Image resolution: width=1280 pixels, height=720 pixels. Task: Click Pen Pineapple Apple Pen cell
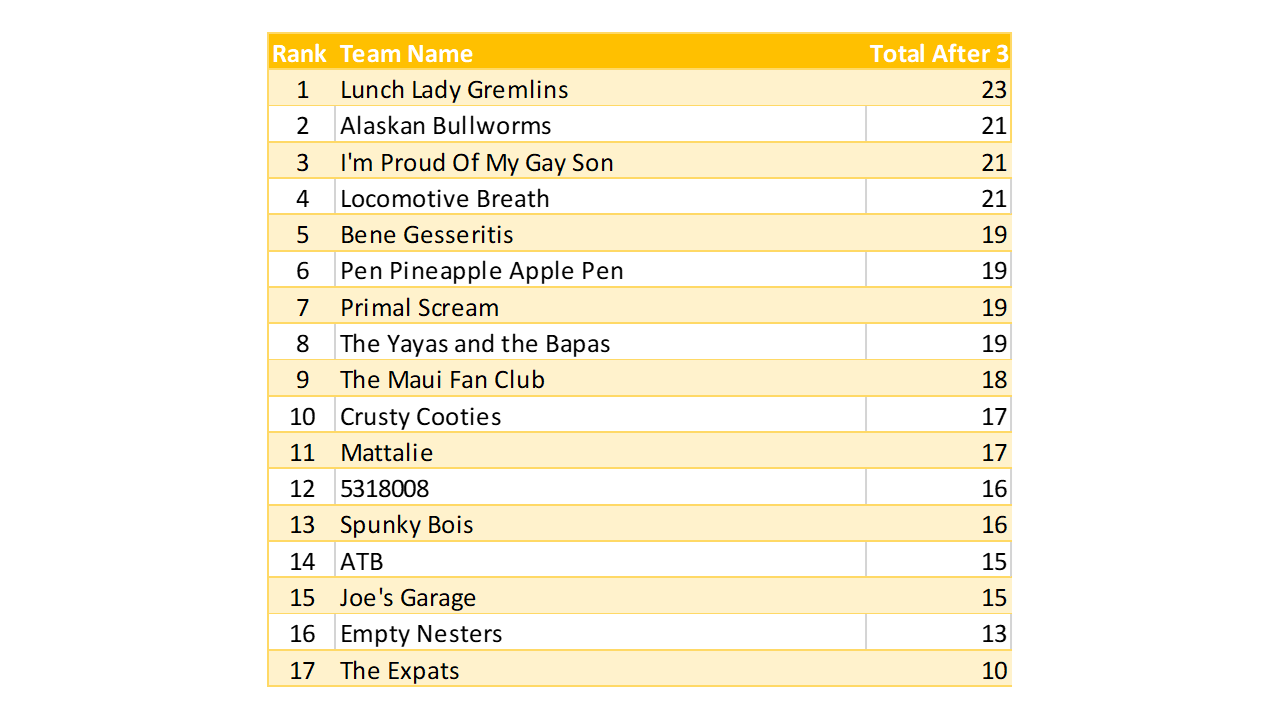coord(481,271)
